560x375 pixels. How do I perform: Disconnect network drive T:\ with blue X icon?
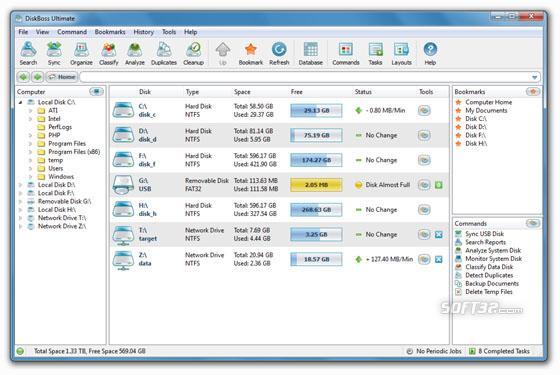click(x=439, y=235)
